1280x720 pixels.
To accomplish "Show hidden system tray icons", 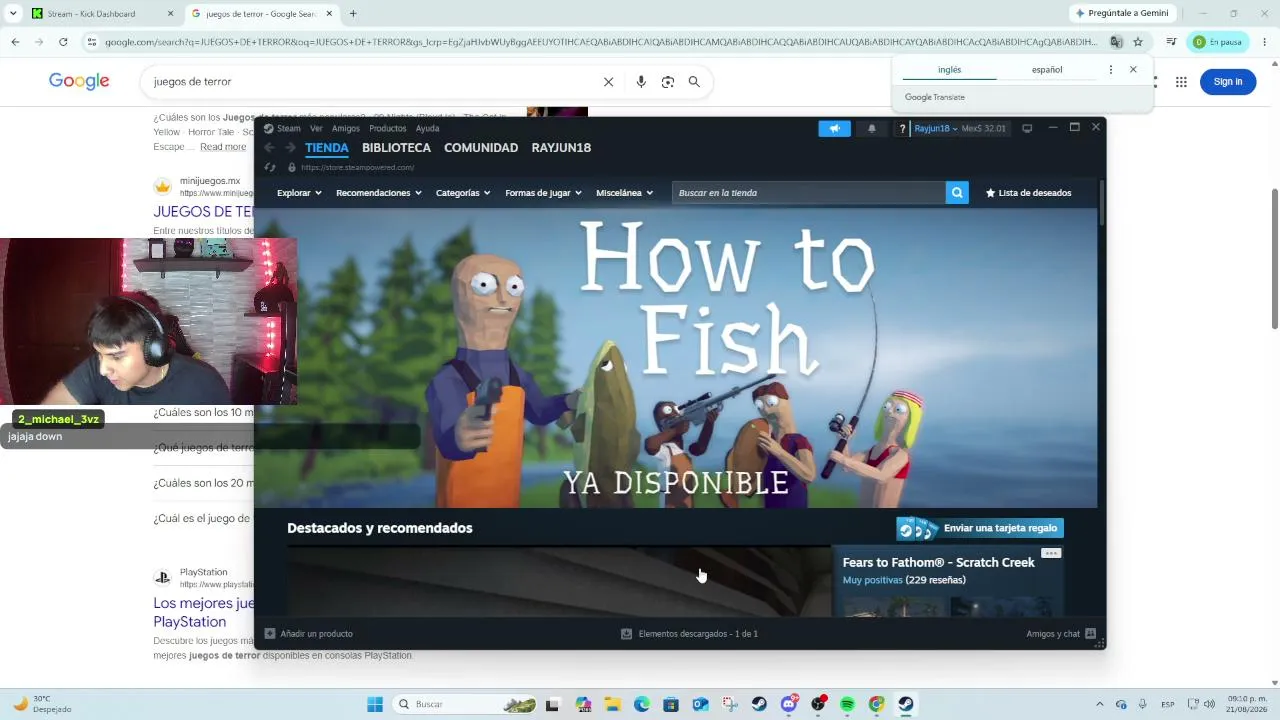I will pos(1100,704).
